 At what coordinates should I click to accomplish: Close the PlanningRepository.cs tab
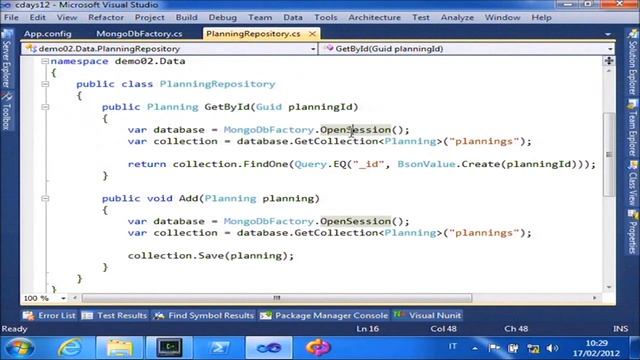click(x=312, y=34)
